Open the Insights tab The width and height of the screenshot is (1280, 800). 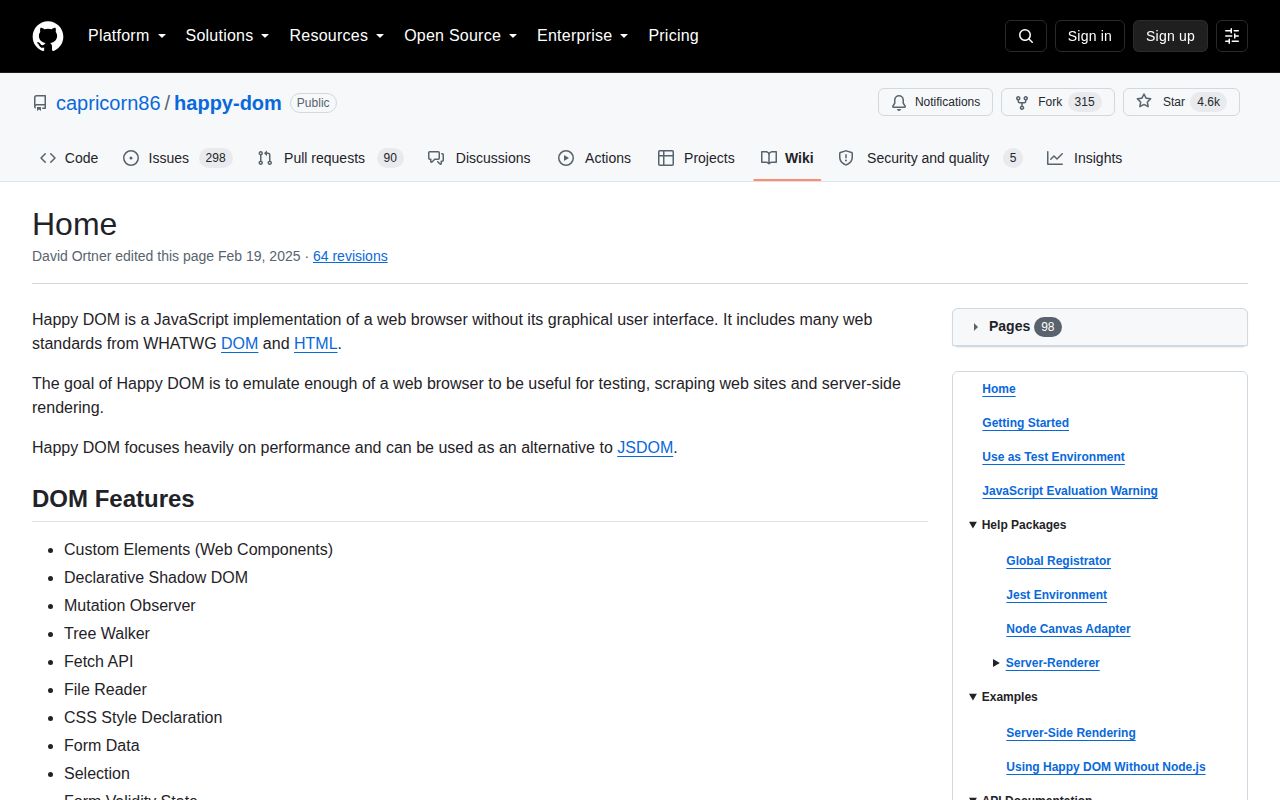[1085, 158]
